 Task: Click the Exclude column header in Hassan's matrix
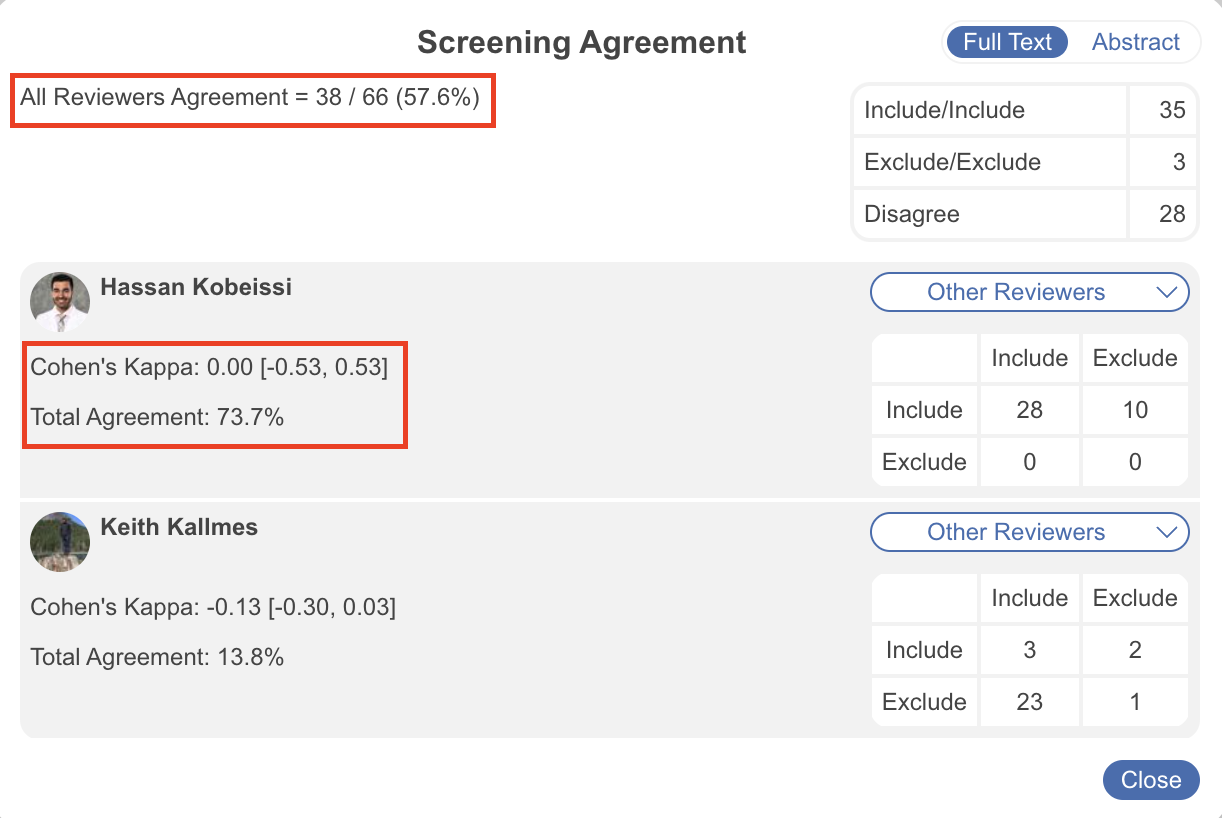tap(1135, 358)
